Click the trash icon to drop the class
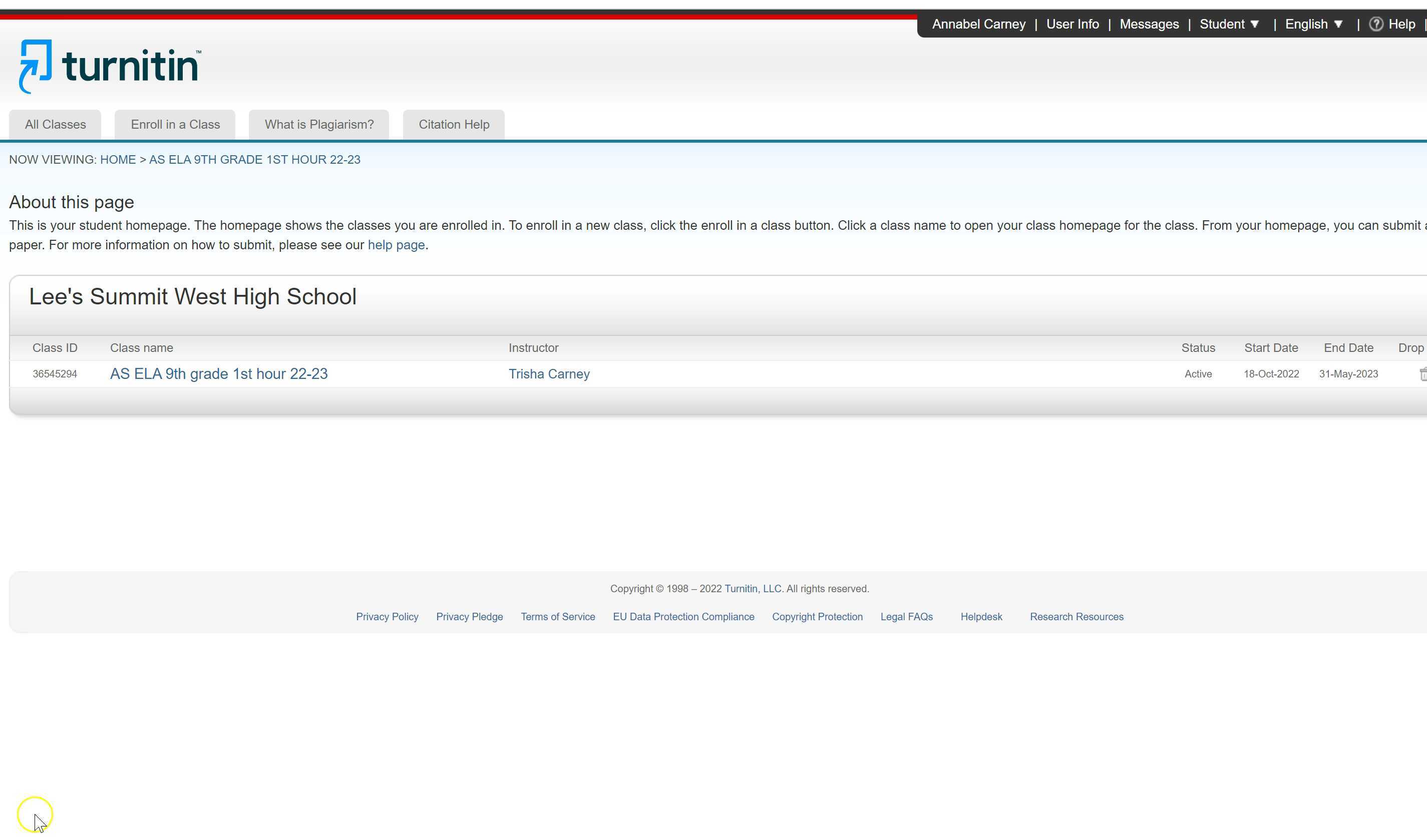The width and height of the screenshot is (1427, 840). point(1423,373)
